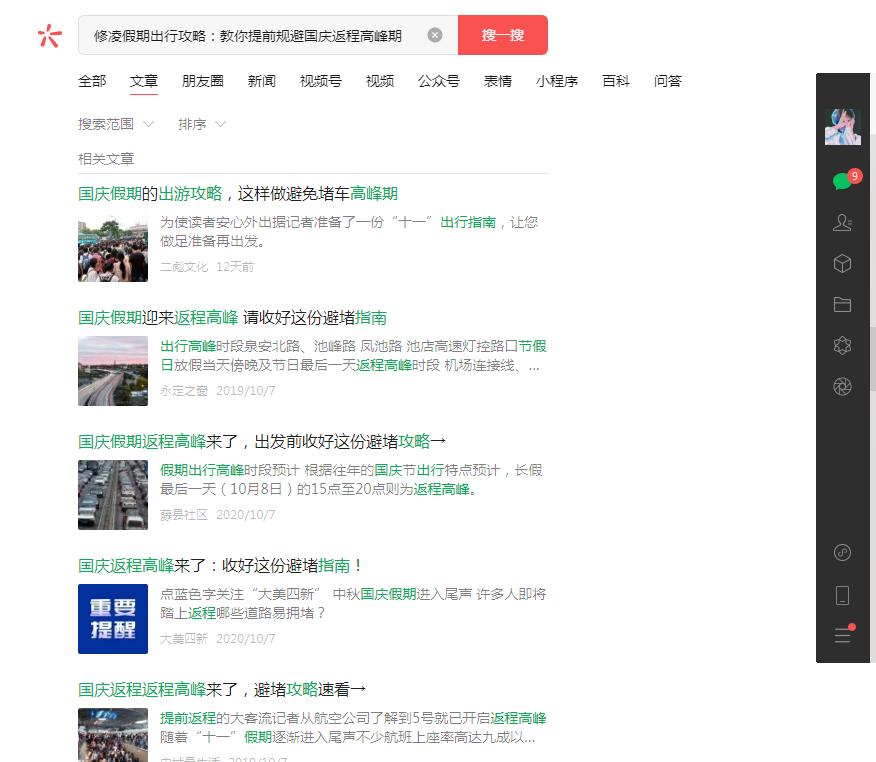
Task: Open the 视频号 tab
Action: [x=321, y=81]
